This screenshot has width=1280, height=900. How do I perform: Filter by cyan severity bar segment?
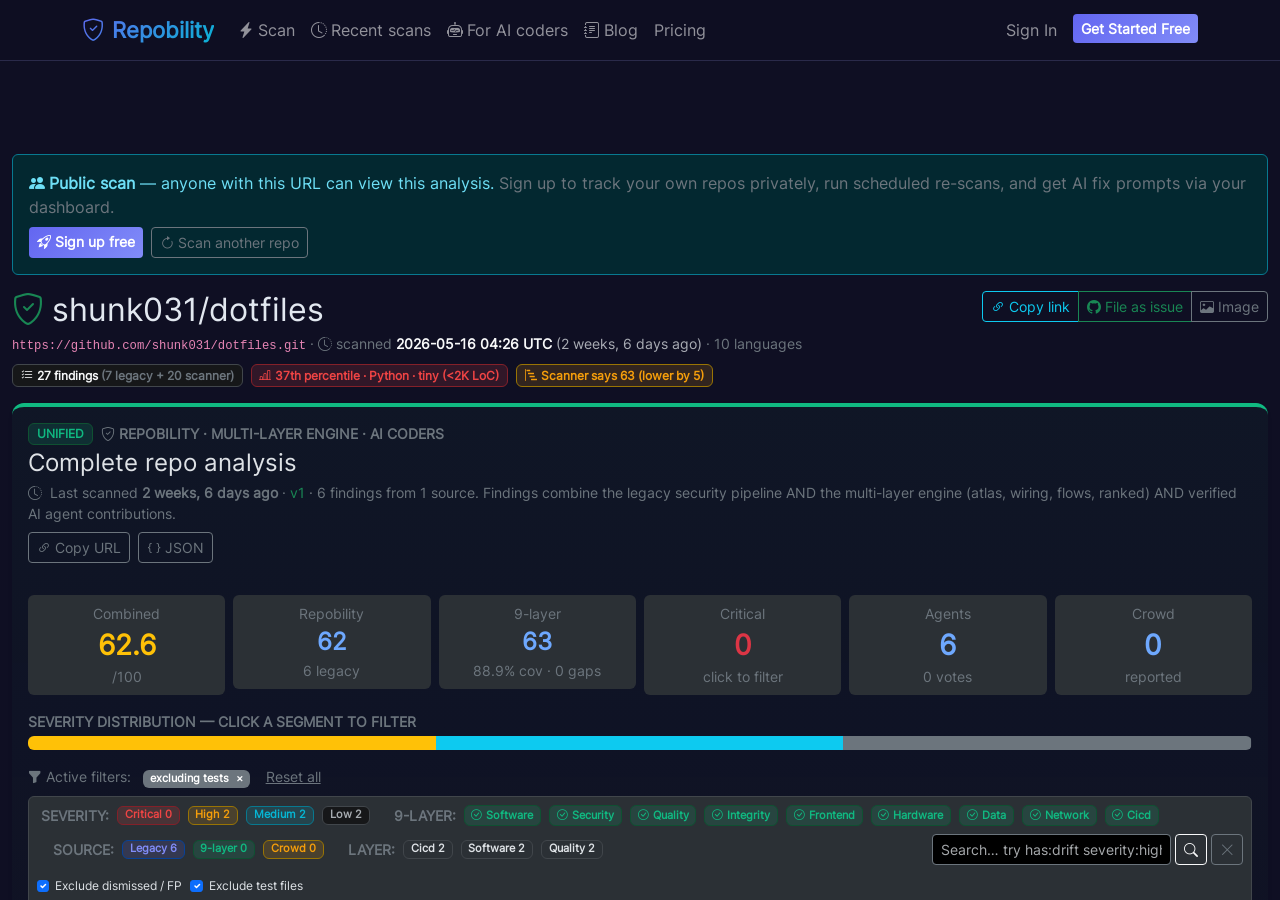point(639,743)
